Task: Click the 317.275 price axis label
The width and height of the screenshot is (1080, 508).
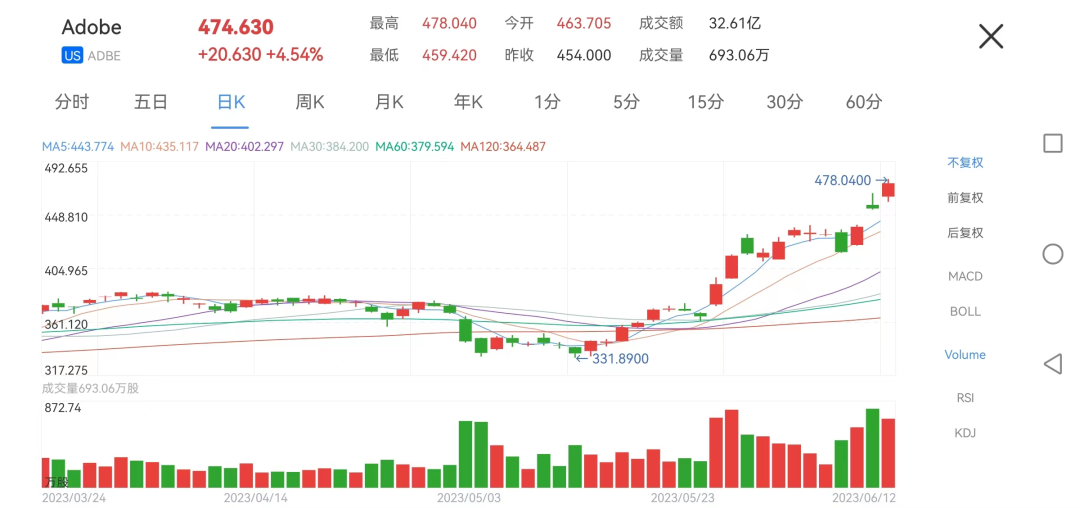Action: click(x=65, y=370)
